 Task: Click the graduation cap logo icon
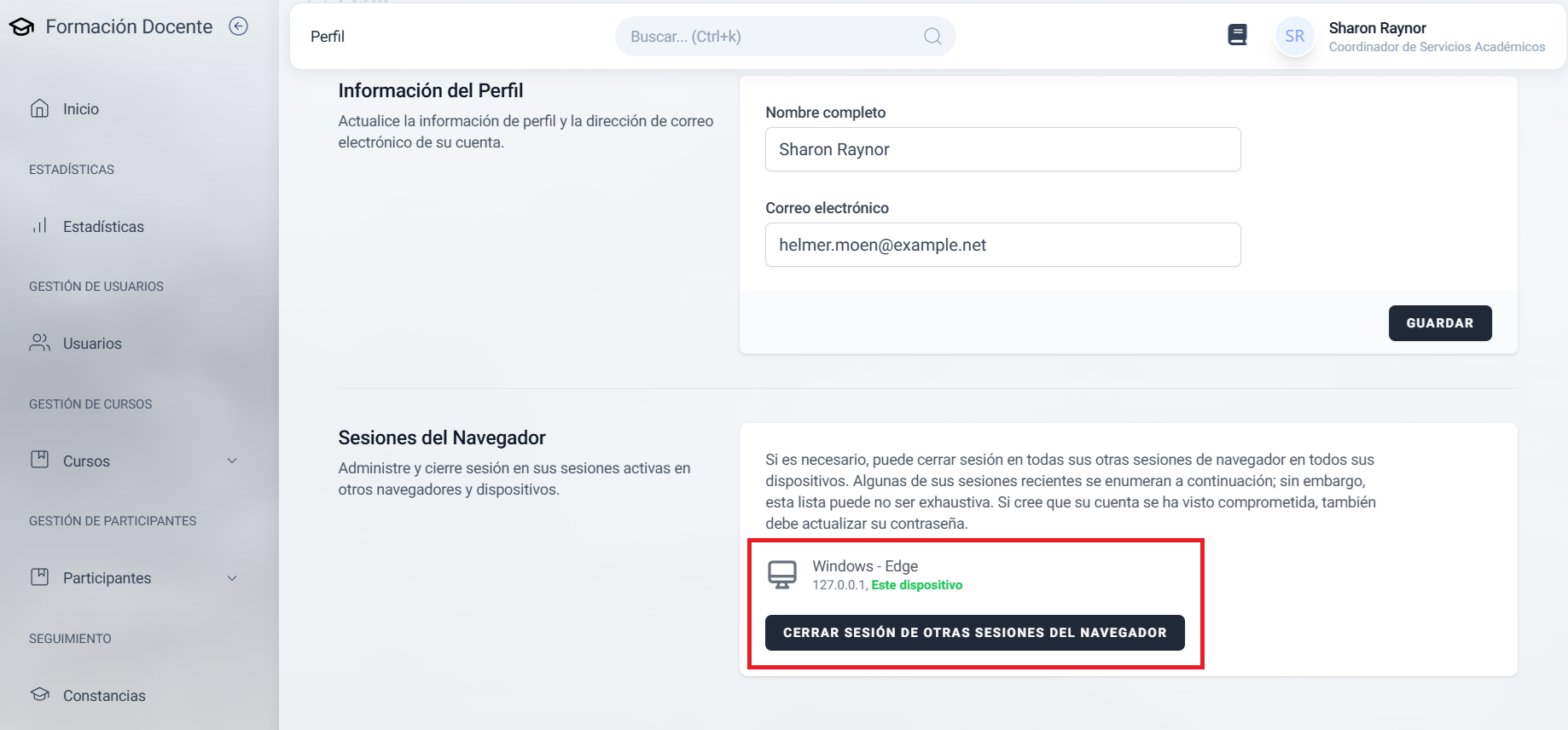click(x=21, y=27)
